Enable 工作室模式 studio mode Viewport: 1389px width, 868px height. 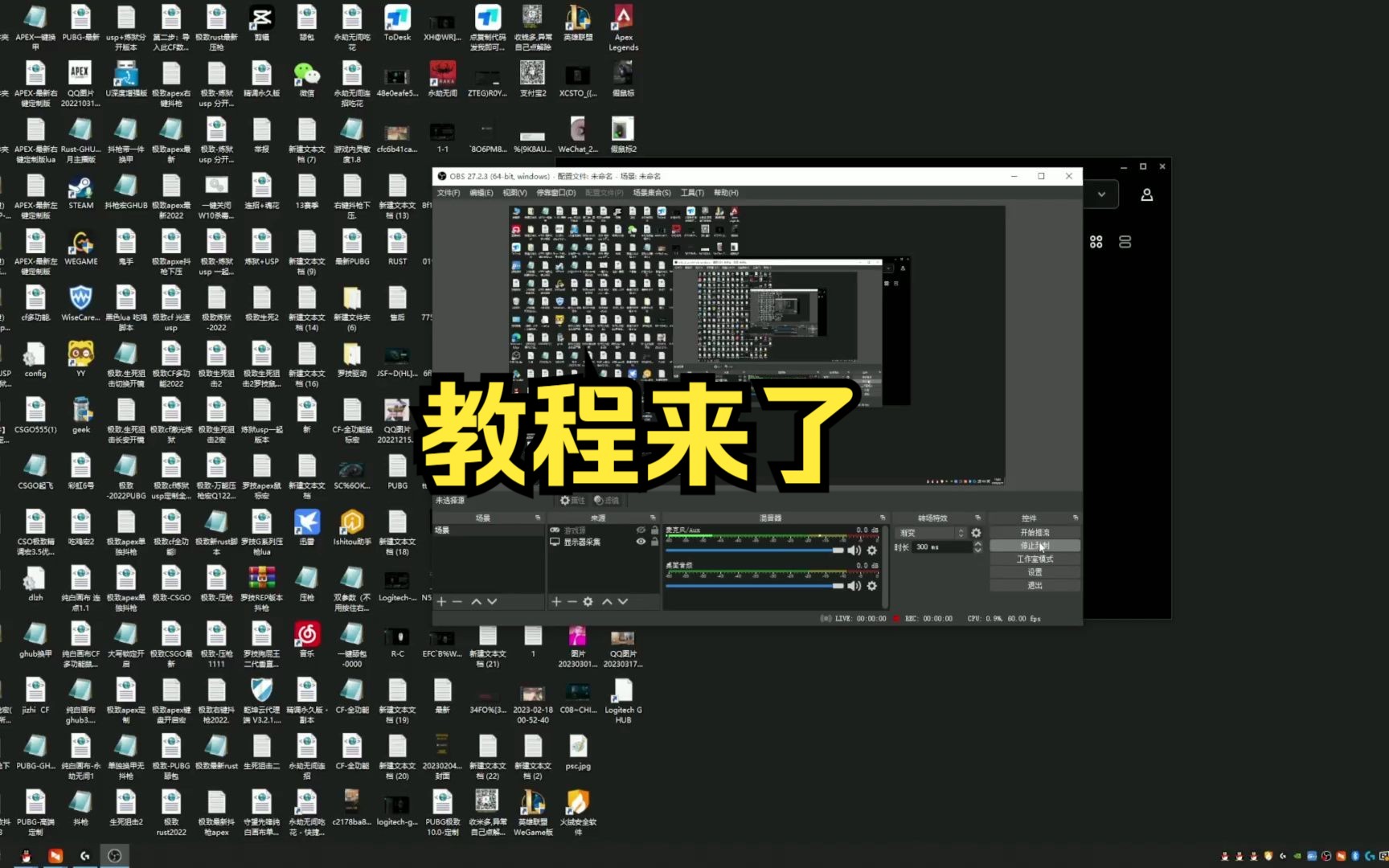pyautogui.click(x=1035, y=559)
